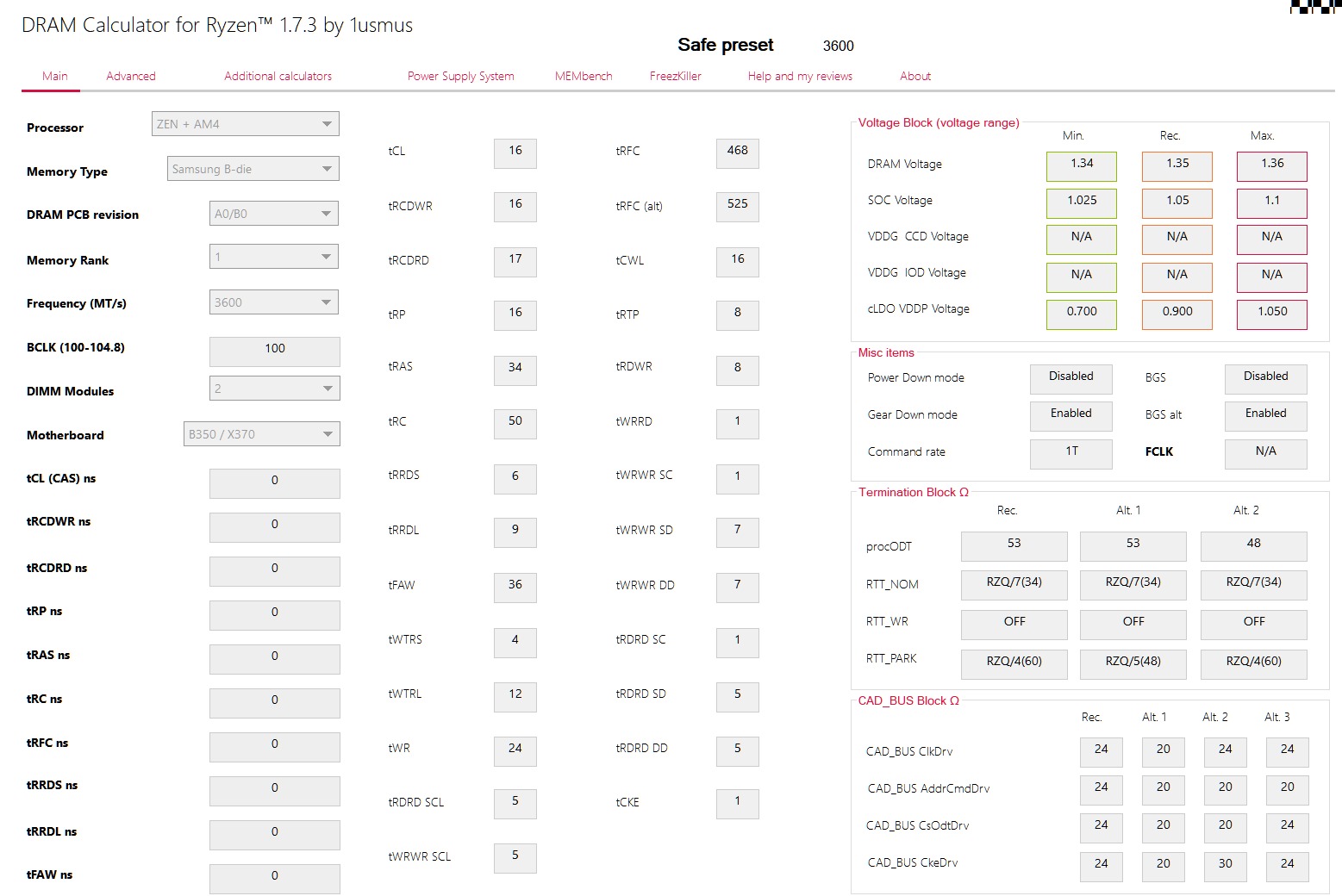Open the Frequency (MT/s) dropdown
Viewport: 1342px width, 896px height.
tap(274, 302)
